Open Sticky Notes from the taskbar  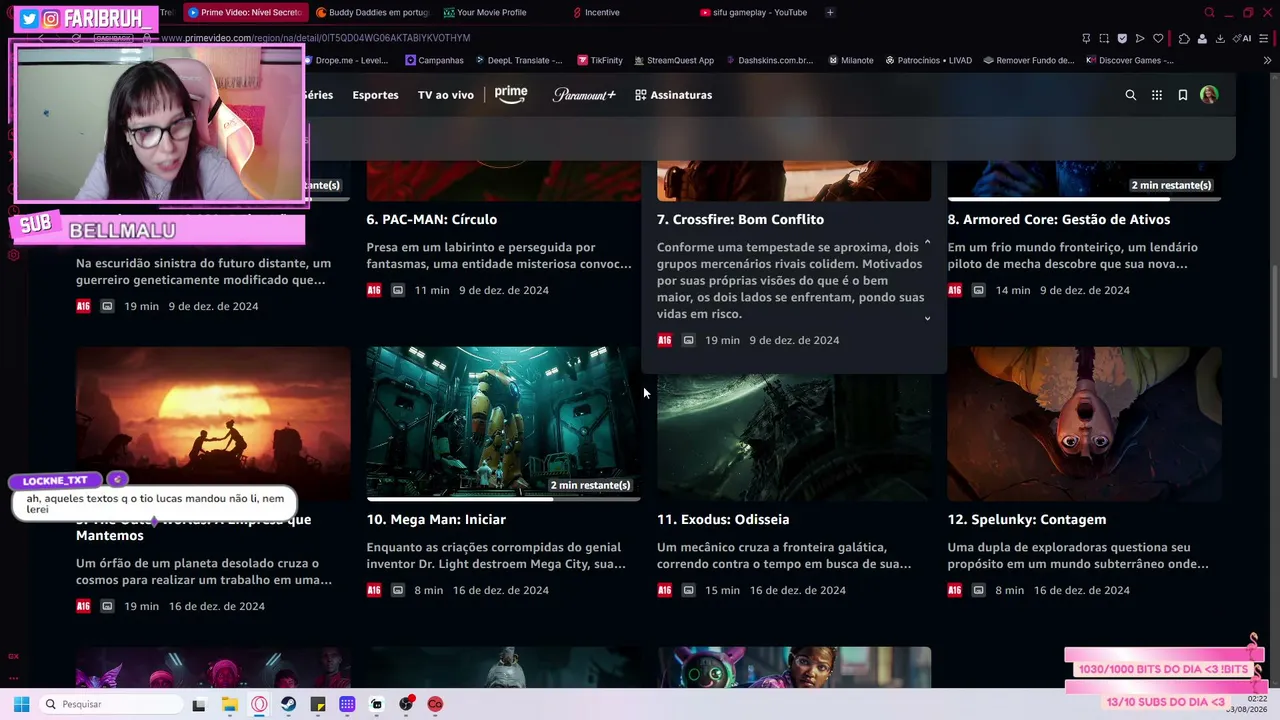click(318, 704)
